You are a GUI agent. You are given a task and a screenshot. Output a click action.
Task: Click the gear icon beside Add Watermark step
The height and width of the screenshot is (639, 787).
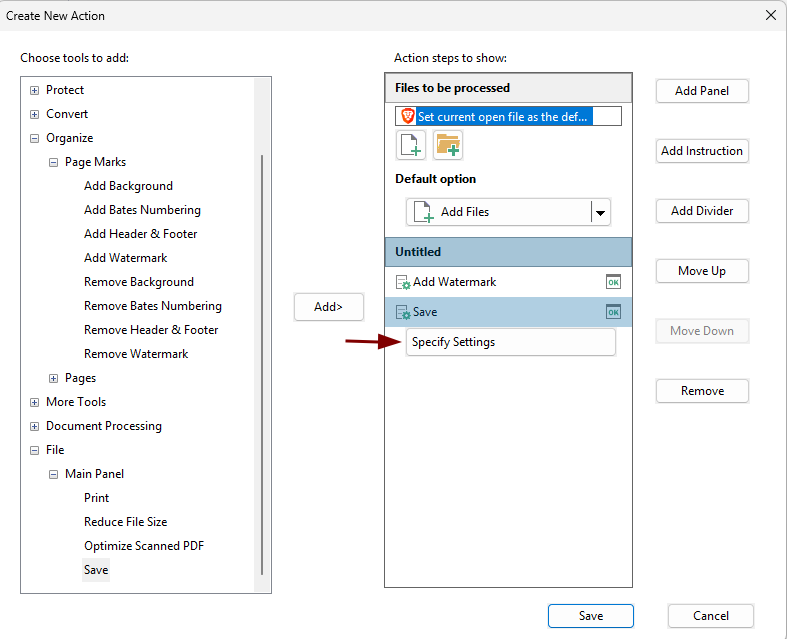pyautogui.click(x=404, y=283)
